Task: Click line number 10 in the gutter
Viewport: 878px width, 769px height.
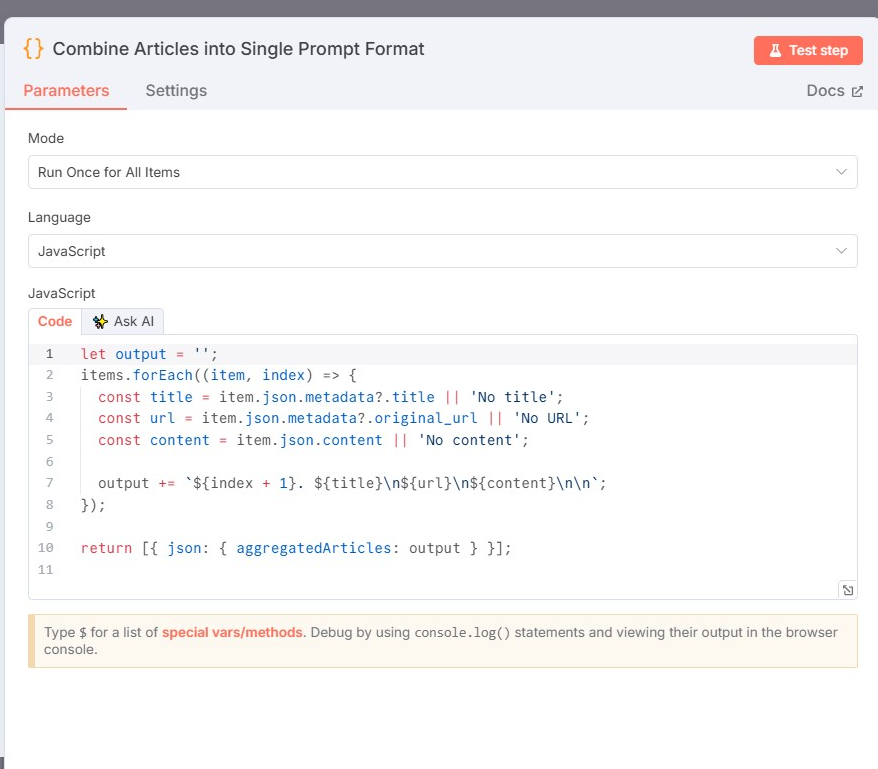Action: pyautogui.click(x=45, y=548)
